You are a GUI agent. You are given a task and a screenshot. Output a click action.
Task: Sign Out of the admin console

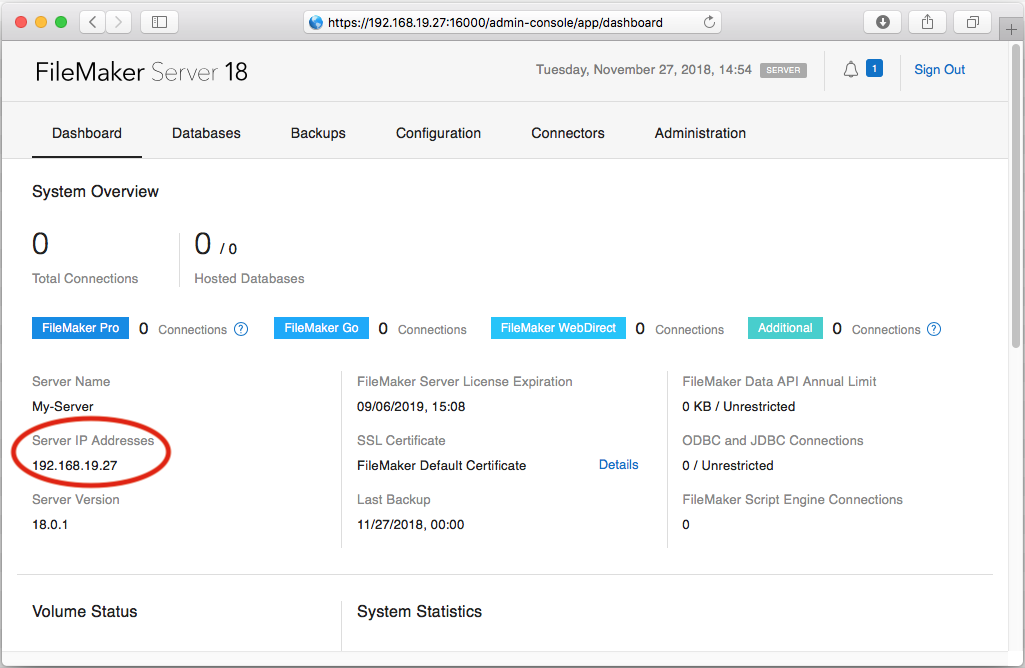939,69
